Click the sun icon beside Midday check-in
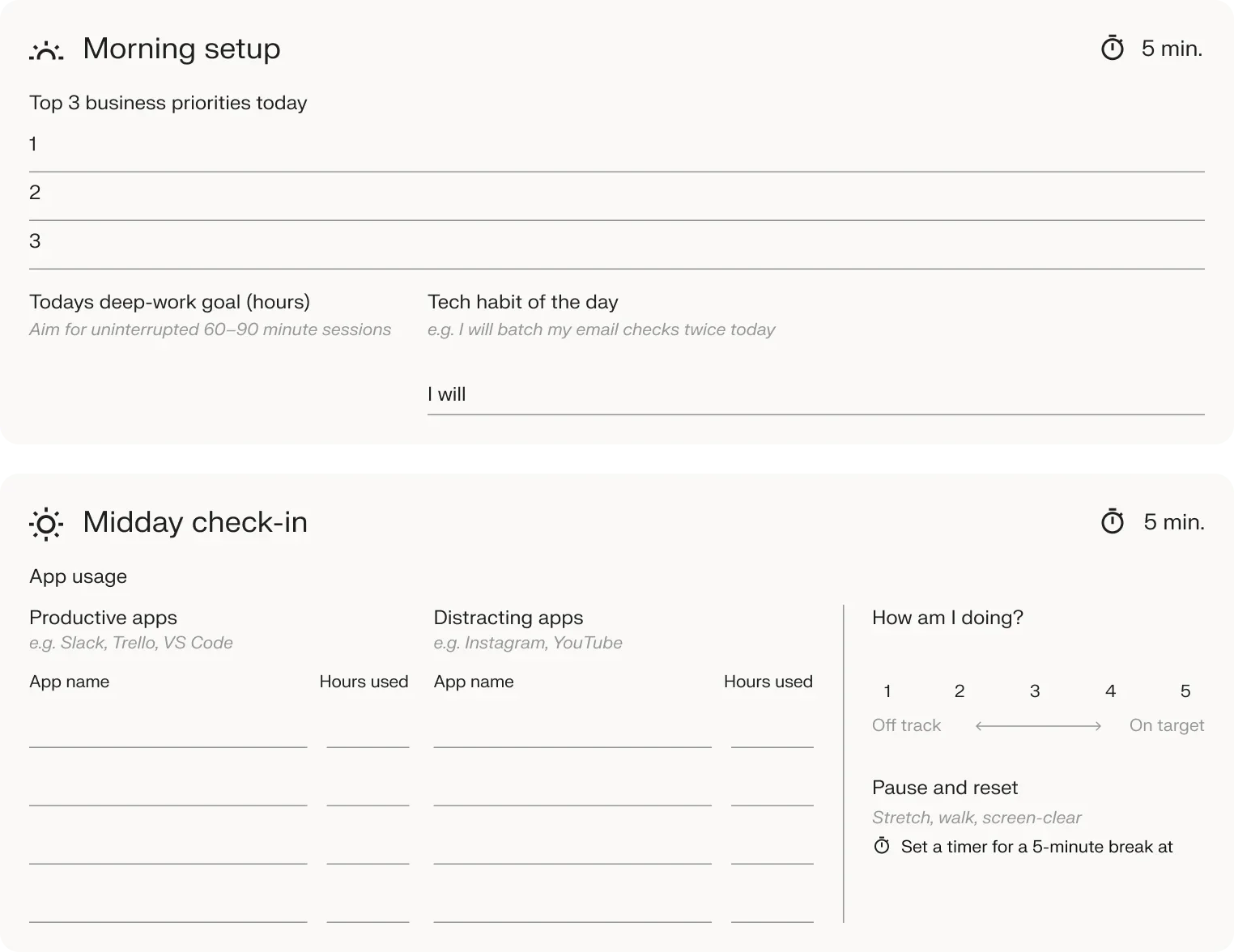 (x=46, y=524)
